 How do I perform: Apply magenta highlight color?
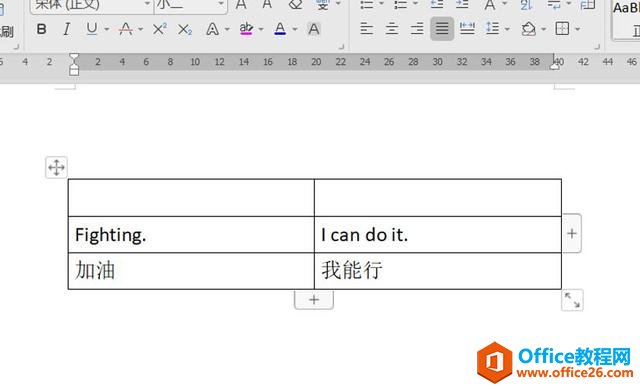click(x=246, y=29)
